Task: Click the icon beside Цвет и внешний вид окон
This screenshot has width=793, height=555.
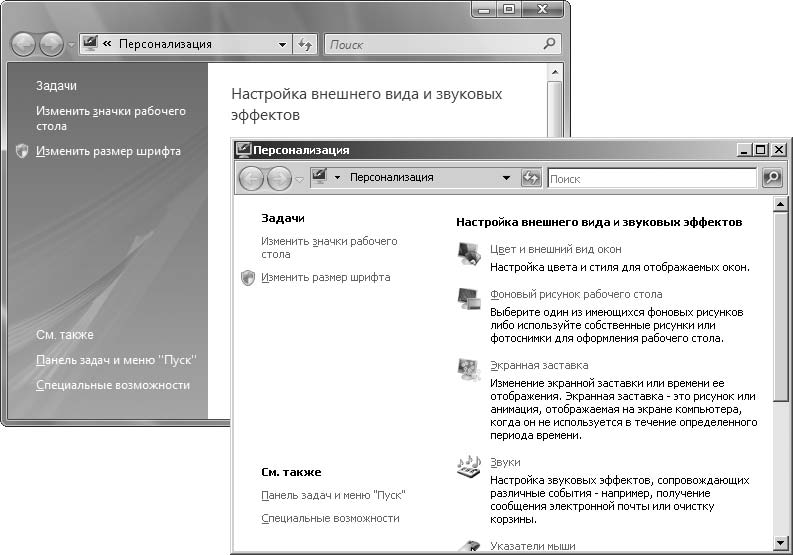Action: point(469,253)
